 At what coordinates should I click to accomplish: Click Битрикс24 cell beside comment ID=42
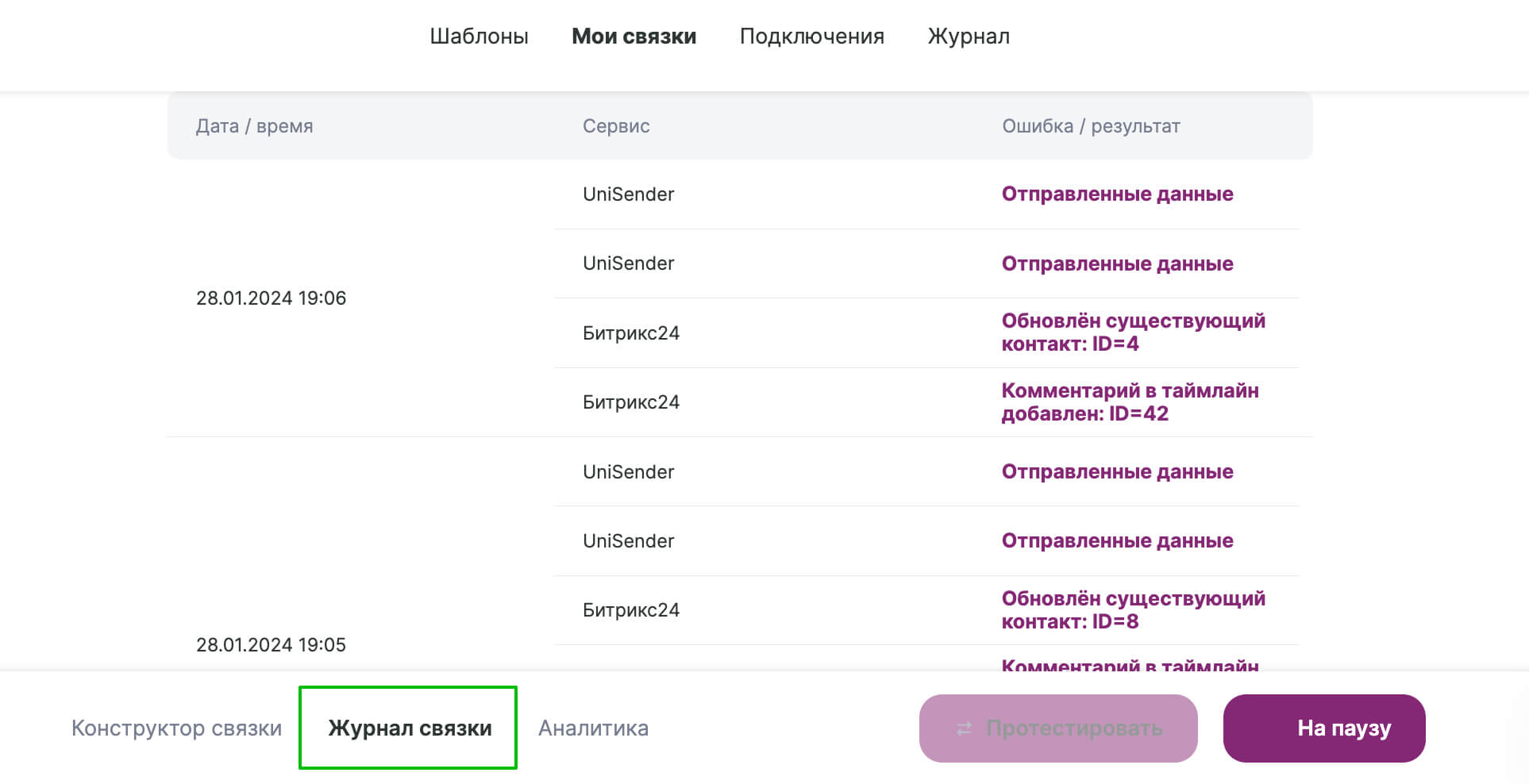(630, 402)
